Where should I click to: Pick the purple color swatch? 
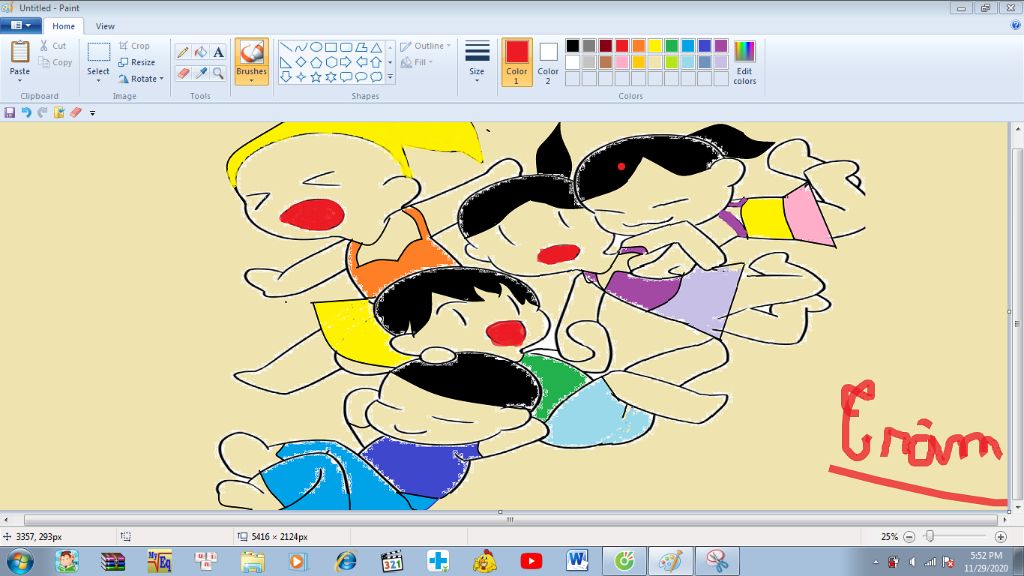[x=721, y=45]
